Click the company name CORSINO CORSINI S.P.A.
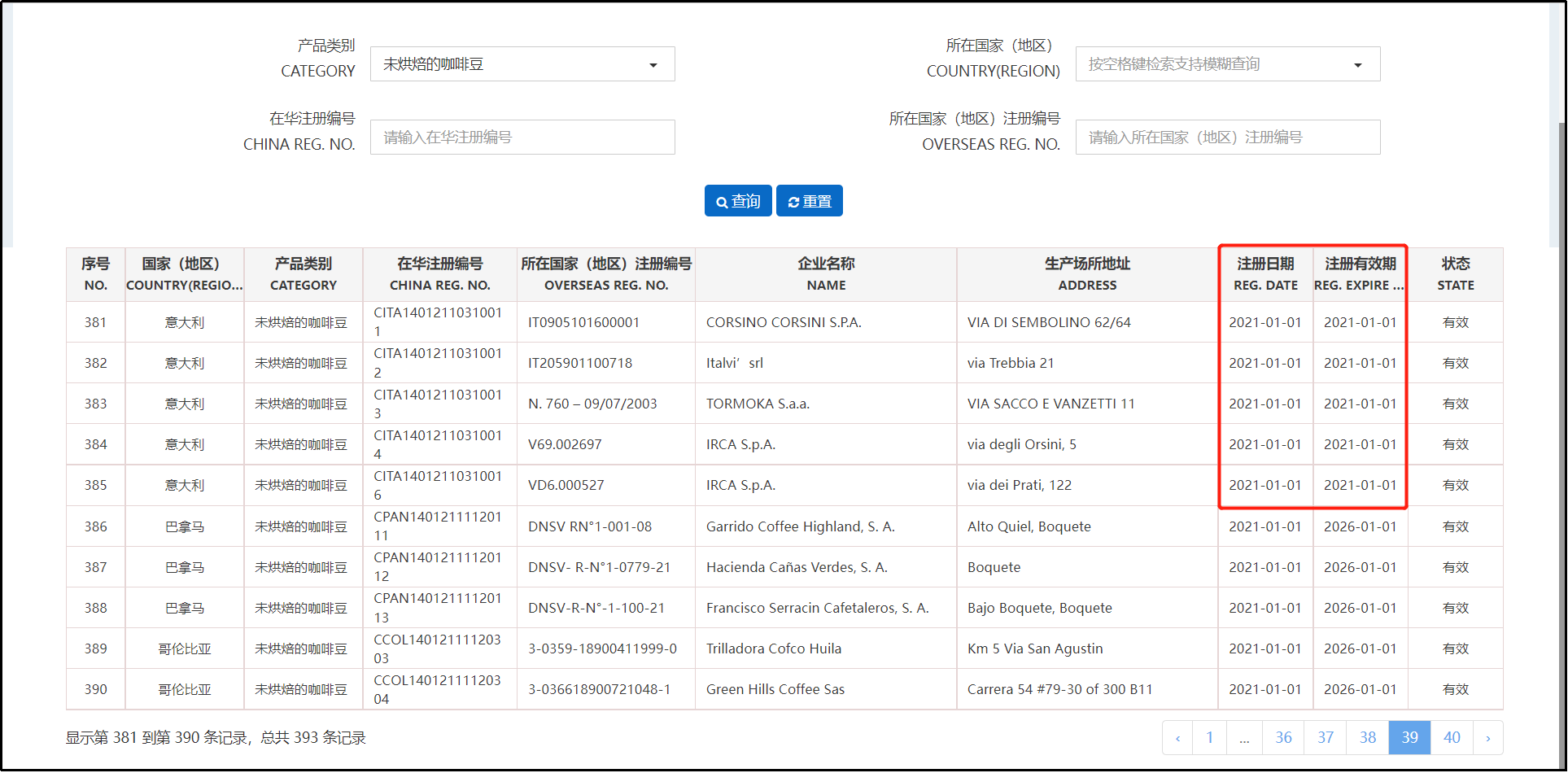This screenshot has width=1568, height=773. (x=784, y=322)
